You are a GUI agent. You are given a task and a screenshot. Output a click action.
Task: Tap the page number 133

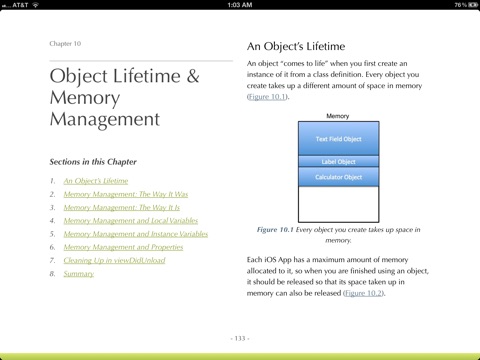point(240,338)
